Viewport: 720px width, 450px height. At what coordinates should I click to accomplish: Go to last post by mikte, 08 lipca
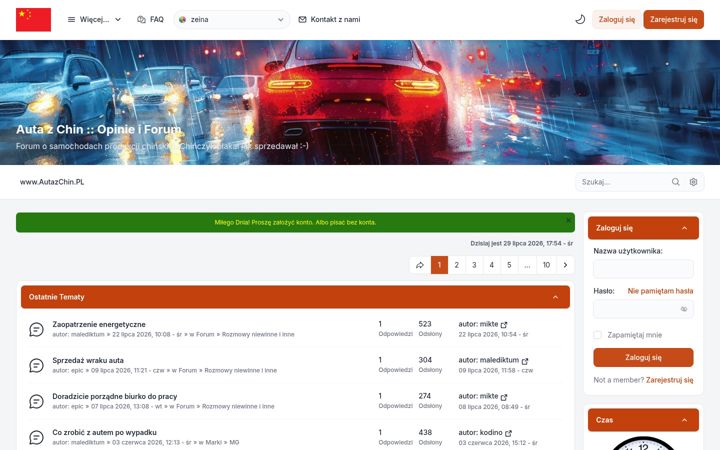504,397
